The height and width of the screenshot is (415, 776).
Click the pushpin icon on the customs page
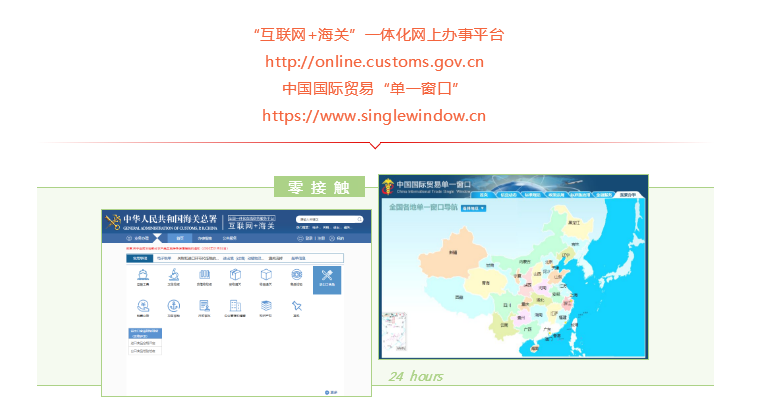pyautogui.click(x=296, y=306)
